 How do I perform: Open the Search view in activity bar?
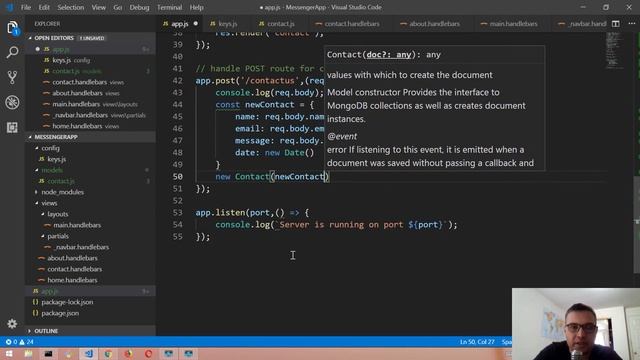12,52
